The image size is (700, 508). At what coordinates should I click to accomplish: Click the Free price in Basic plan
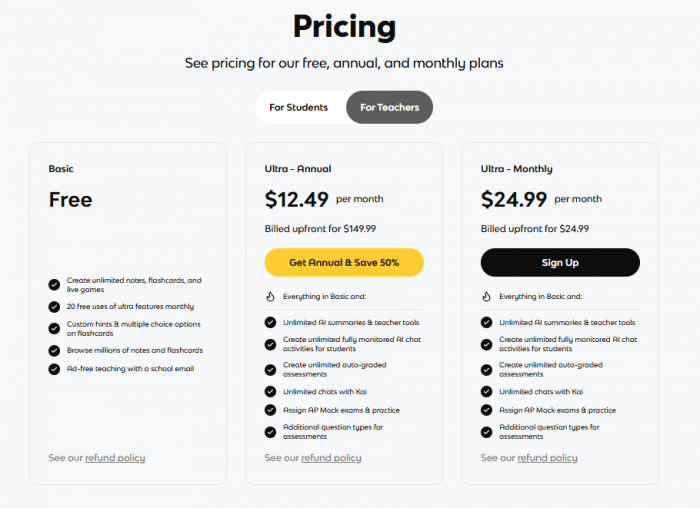coord(70,200)
